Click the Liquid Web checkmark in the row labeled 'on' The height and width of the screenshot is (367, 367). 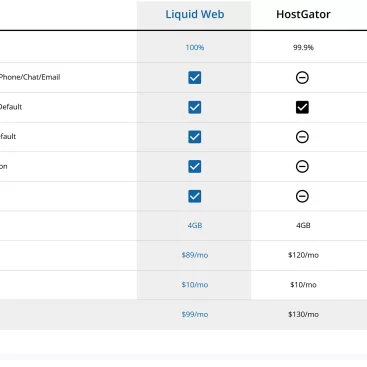[x=195, y=166]
